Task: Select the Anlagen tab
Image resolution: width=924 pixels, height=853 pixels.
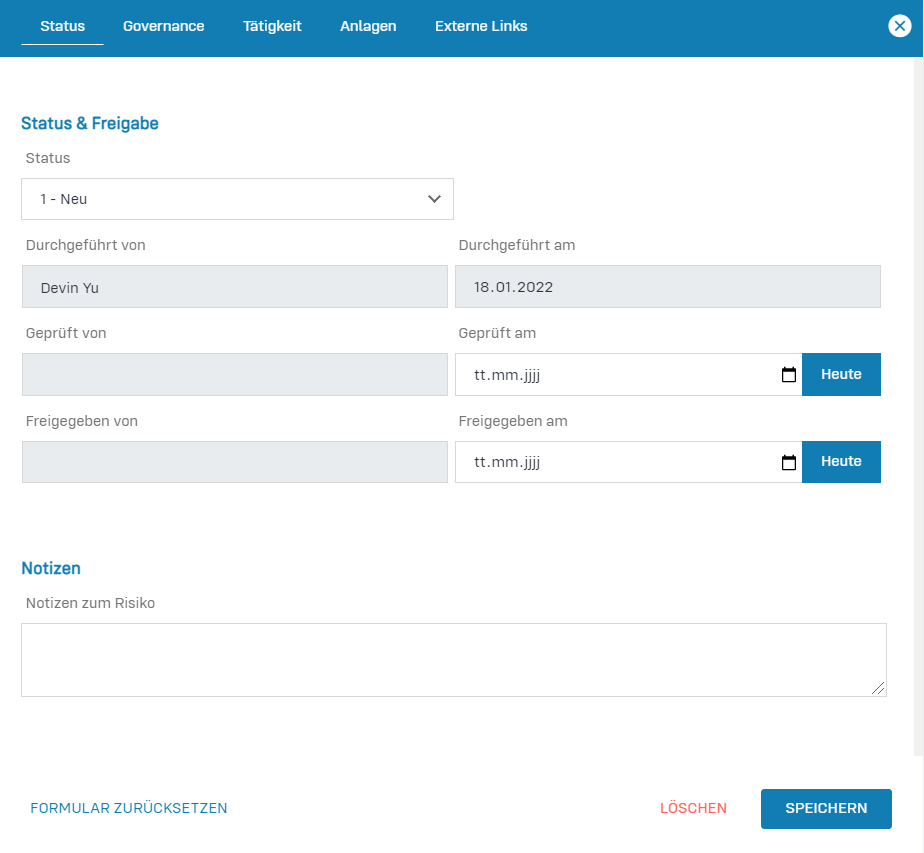Action: (x=368, y=27)
